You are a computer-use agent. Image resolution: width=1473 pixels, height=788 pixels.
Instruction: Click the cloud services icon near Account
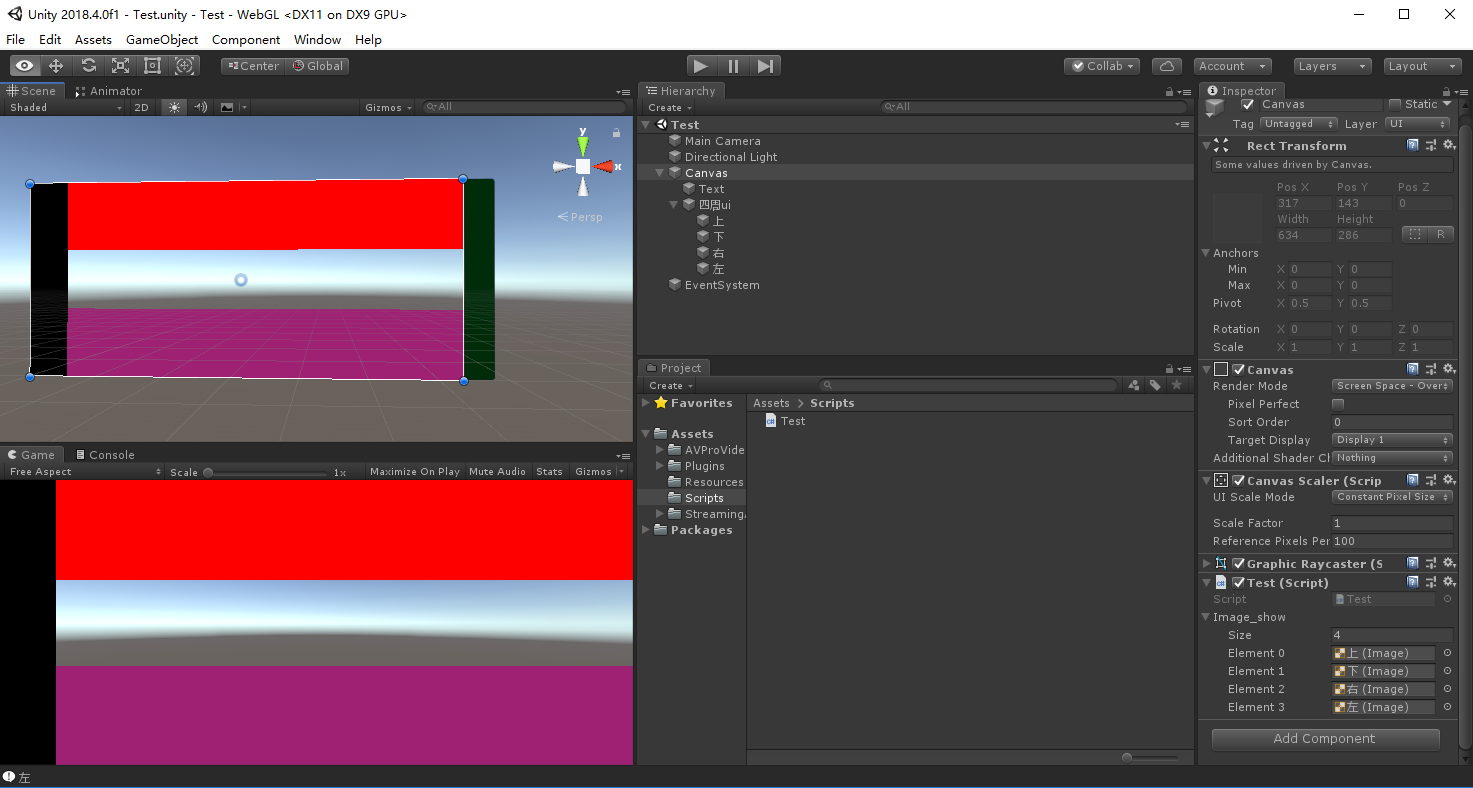(1166, 65)
